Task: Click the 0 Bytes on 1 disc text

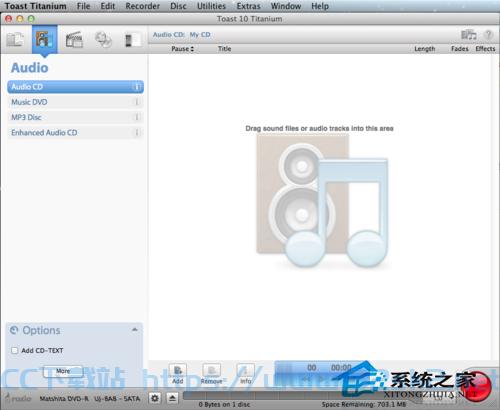Action: [224, 405]
